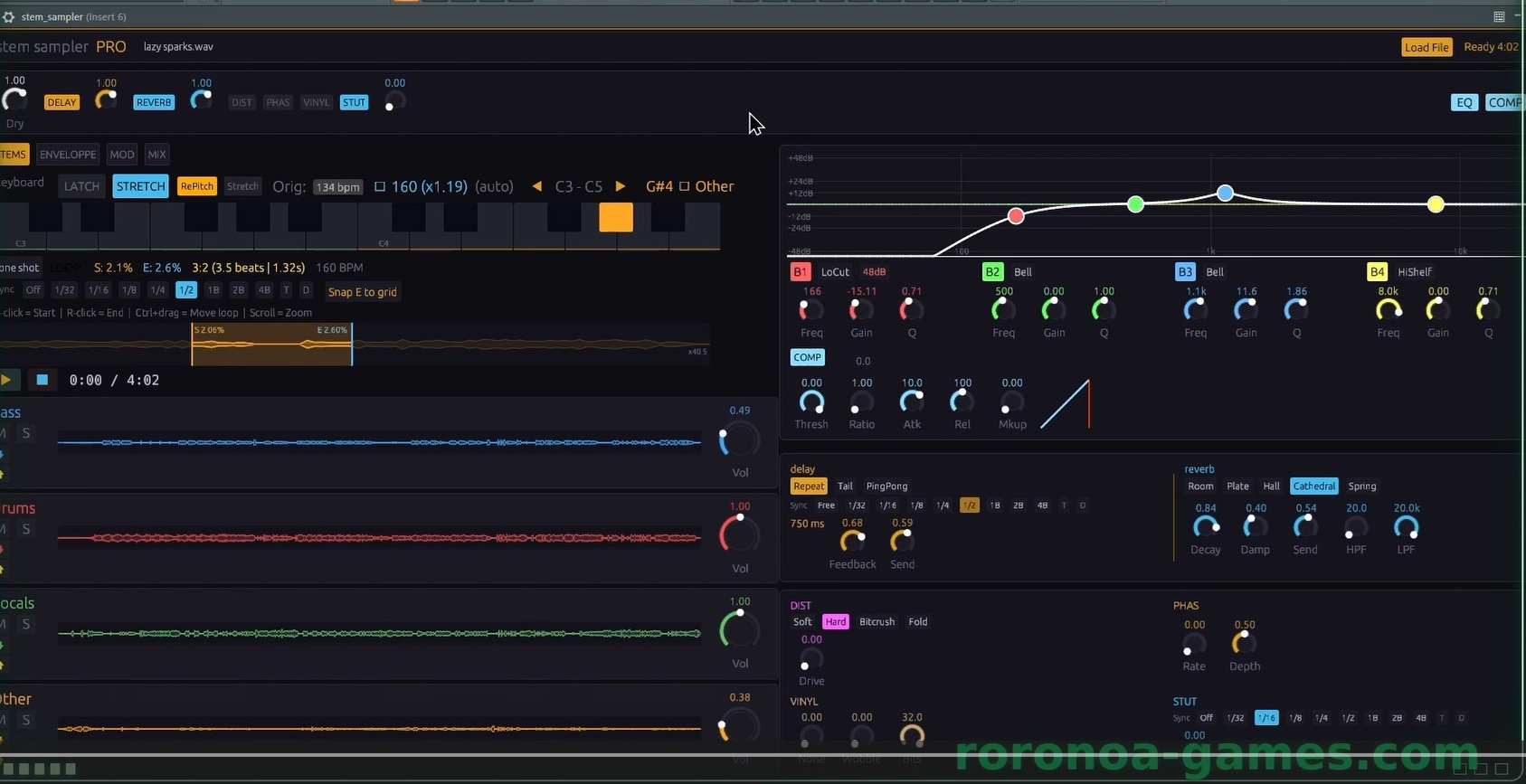Enable the VINYL effect button
The width and height of the screenshot is (1526, 784).
pyautogui.click(x=317, y=102)
